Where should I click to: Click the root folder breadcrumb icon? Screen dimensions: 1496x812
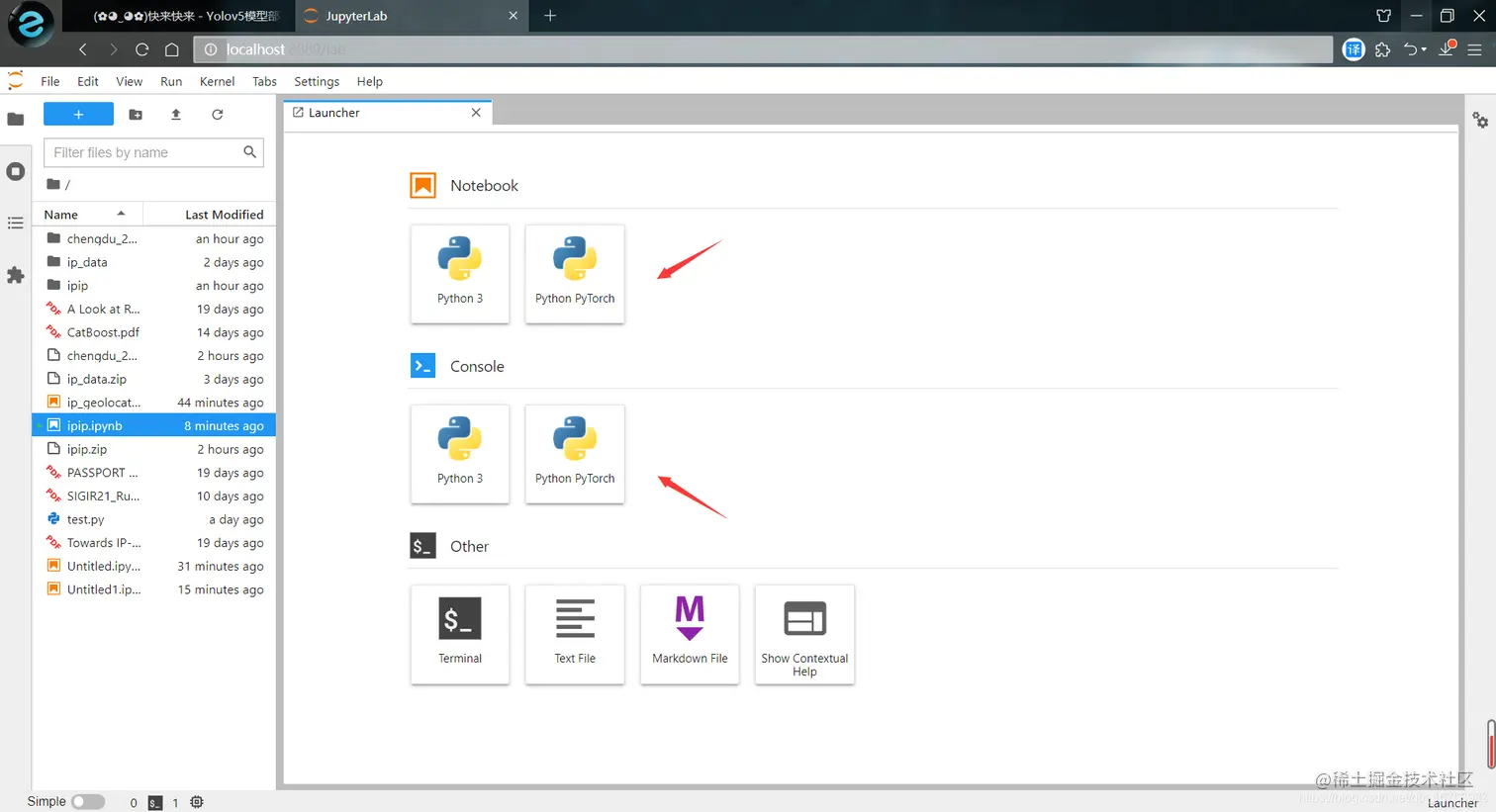click(x=53, y=184)
